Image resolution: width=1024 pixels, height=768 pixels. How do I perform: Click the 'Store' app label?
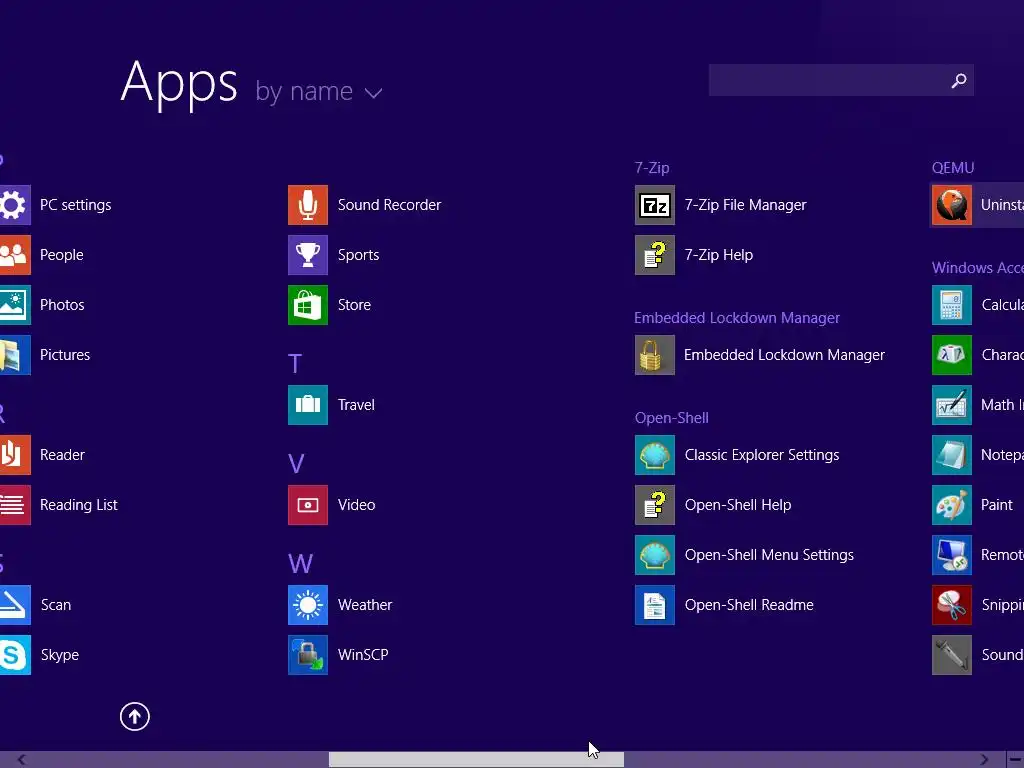click(354, 305)
